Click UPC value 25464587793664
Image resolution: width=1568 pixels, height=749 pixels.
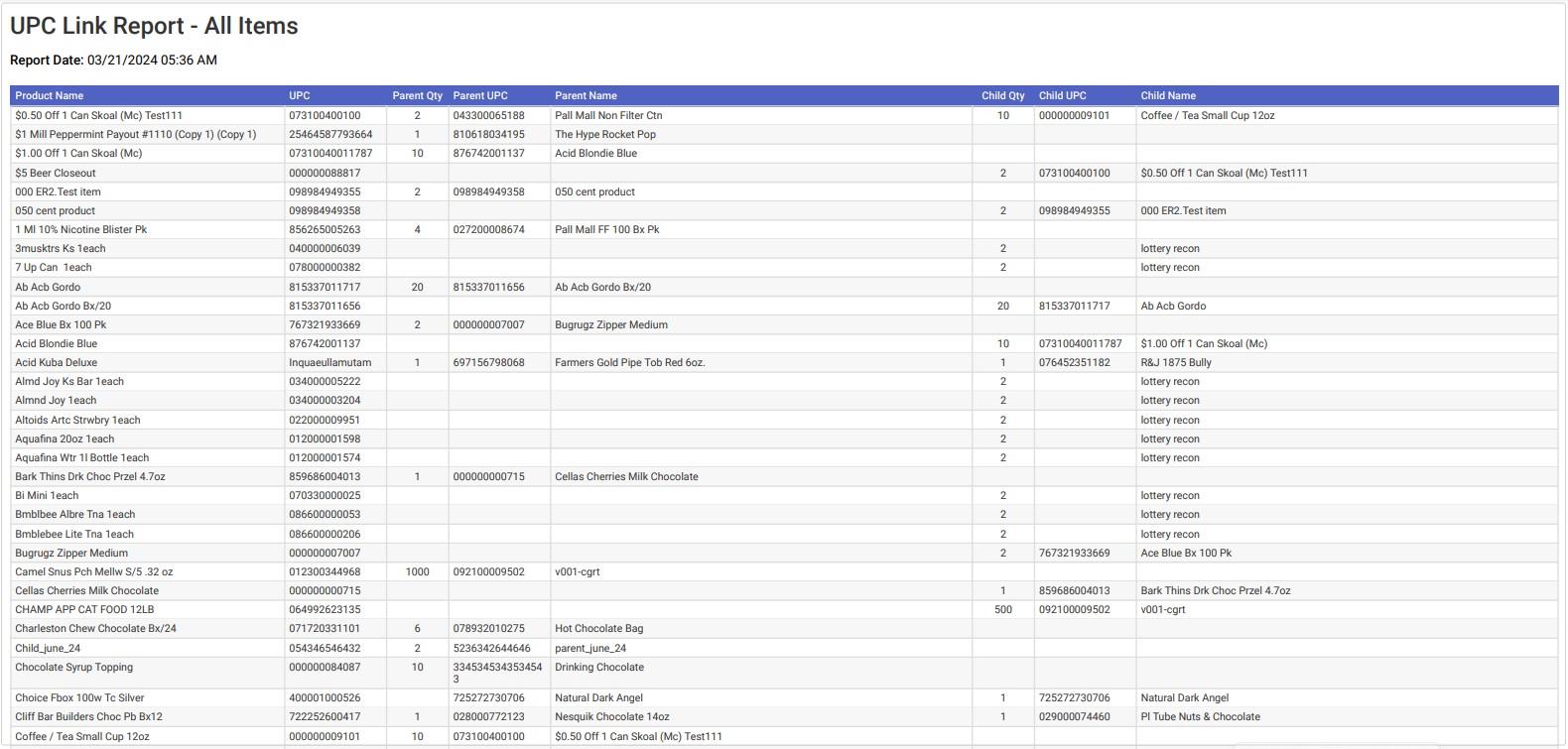point(330,135)
